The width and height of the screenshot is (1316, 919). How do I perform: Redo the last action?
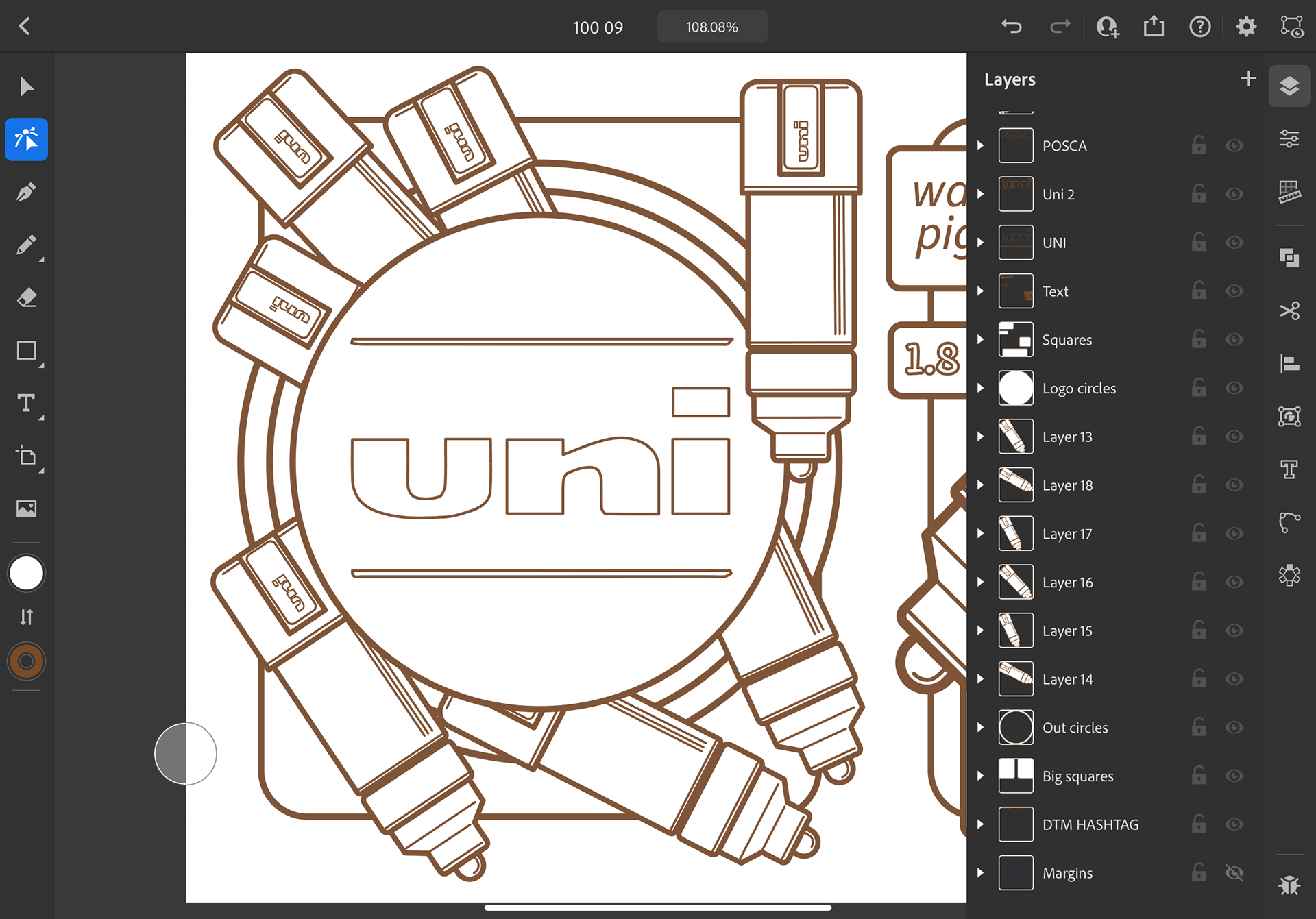point(1060,27)
